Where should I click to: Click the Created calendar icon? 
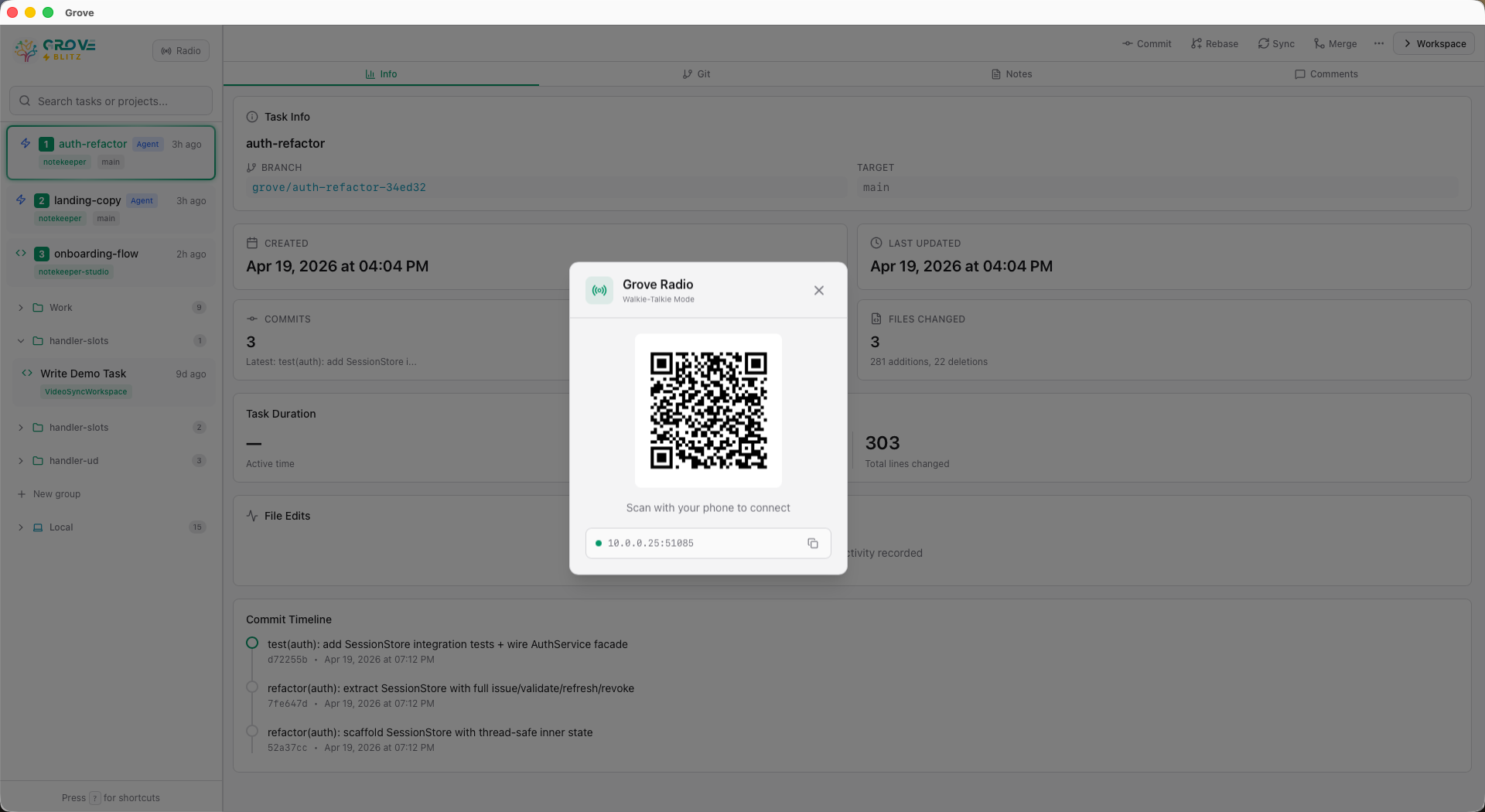pos(252,243)
